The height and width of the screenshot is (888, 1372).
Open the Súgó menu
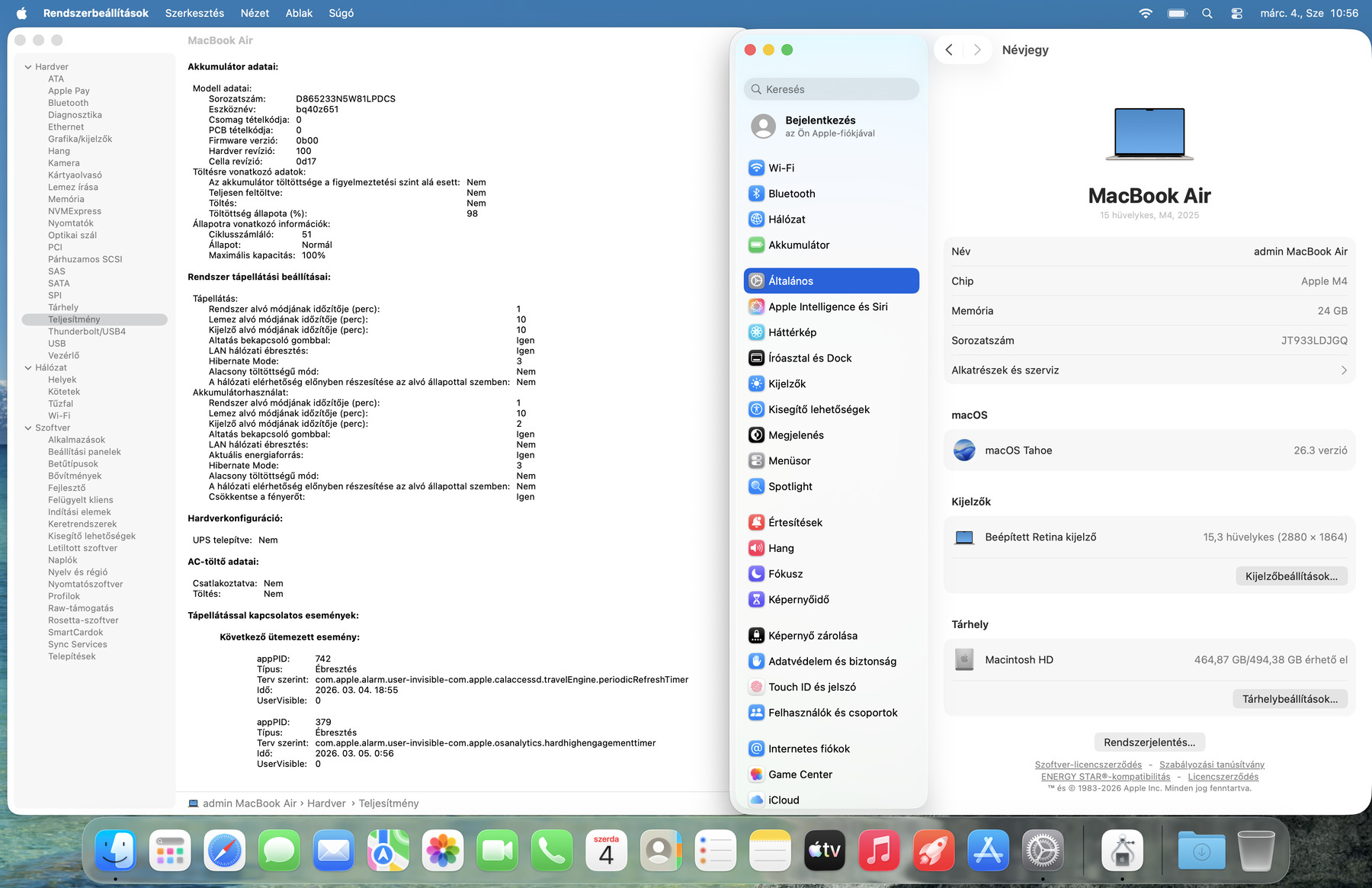click(x=341, y=13)
